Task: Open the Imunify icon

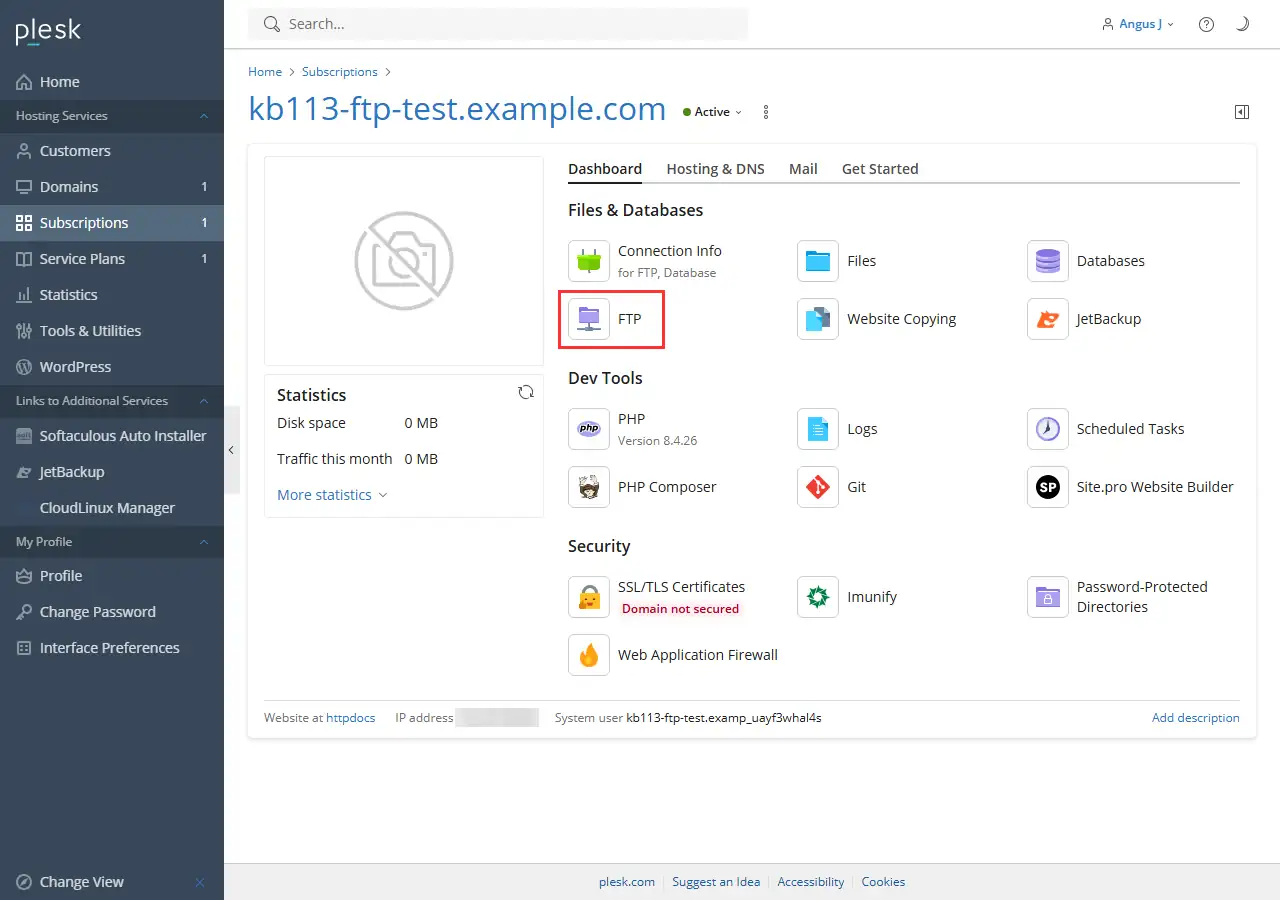Action: point(818,597)
